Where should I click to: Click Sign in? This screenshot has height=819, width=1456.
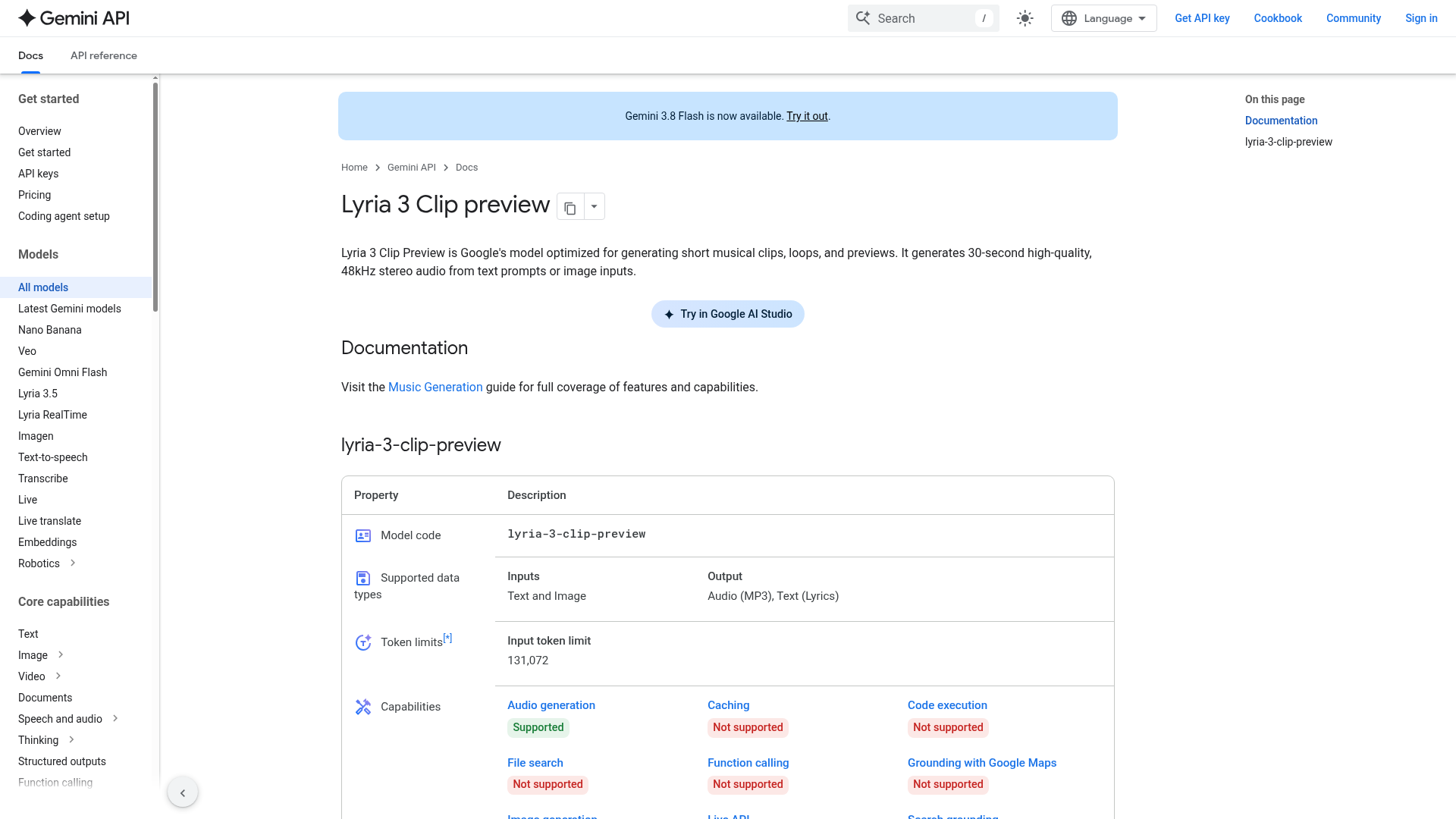(1421, 18)
